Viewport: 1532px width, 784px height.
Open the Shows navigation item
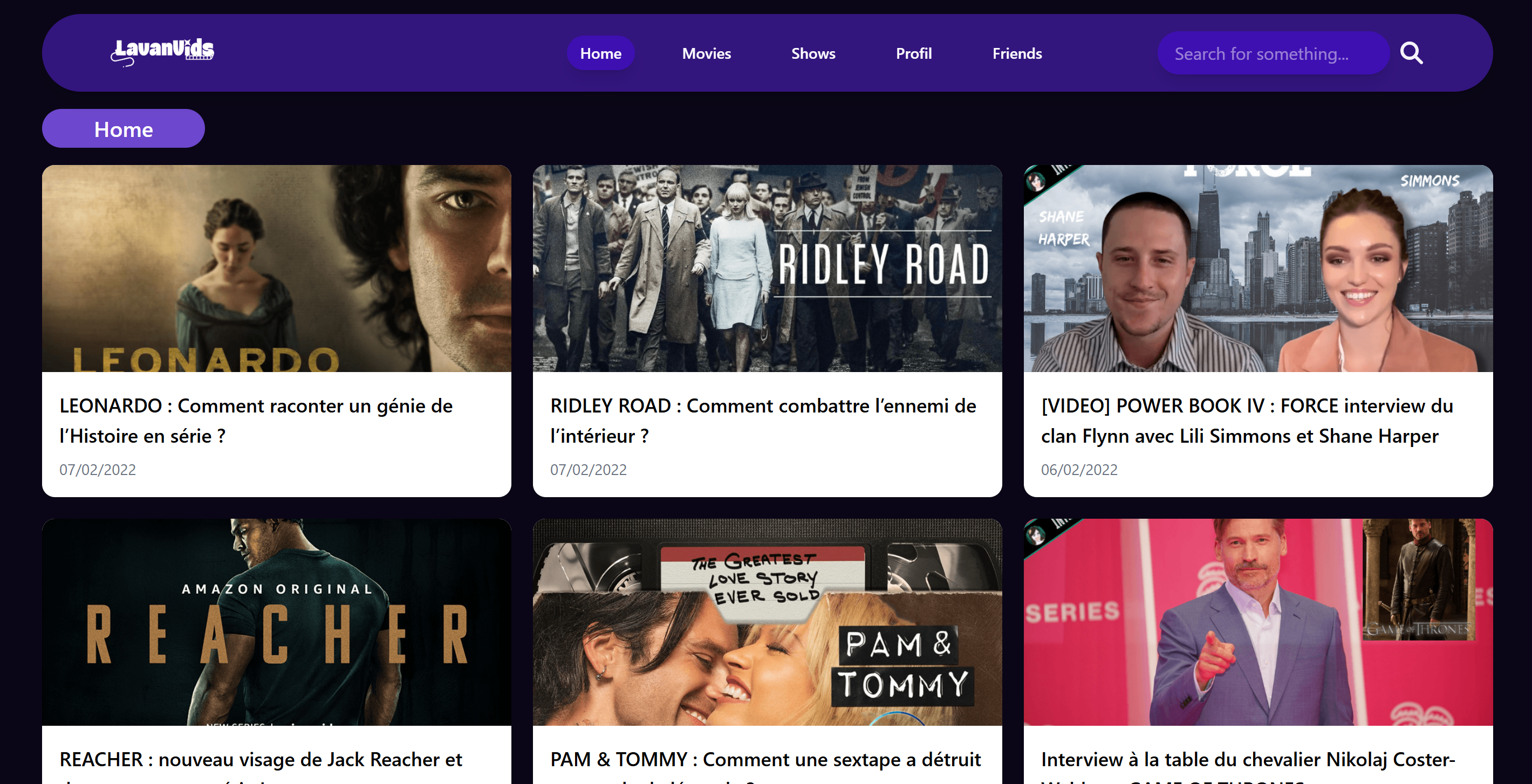pos(812,53)
